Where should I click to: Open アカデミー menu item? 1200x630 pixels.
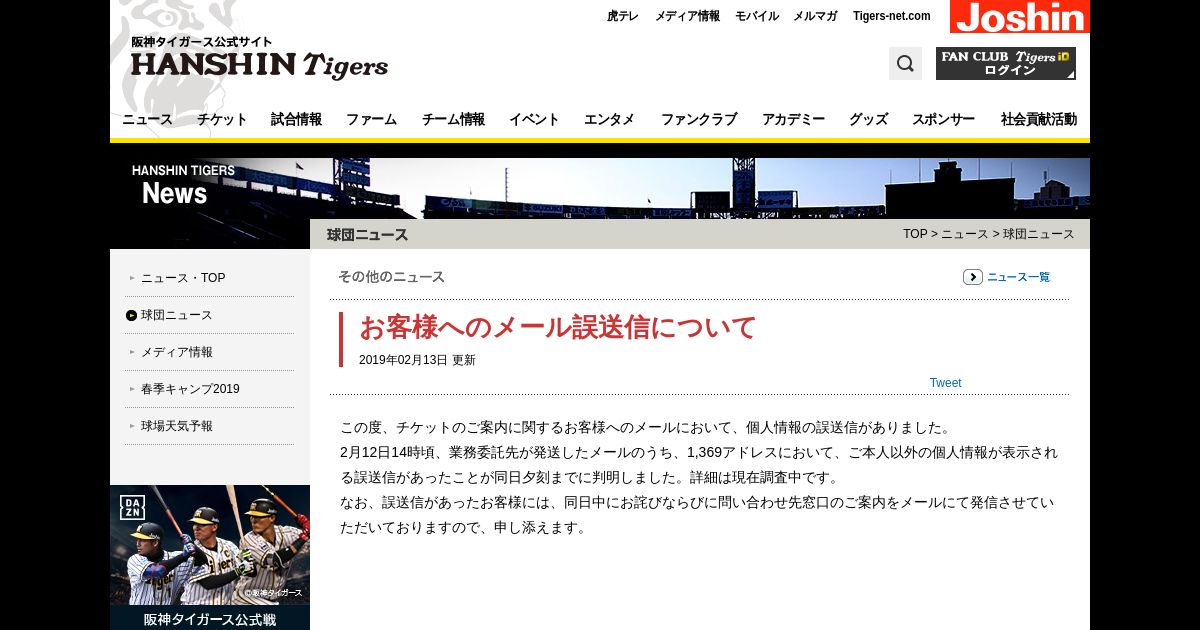pos(793,119)
